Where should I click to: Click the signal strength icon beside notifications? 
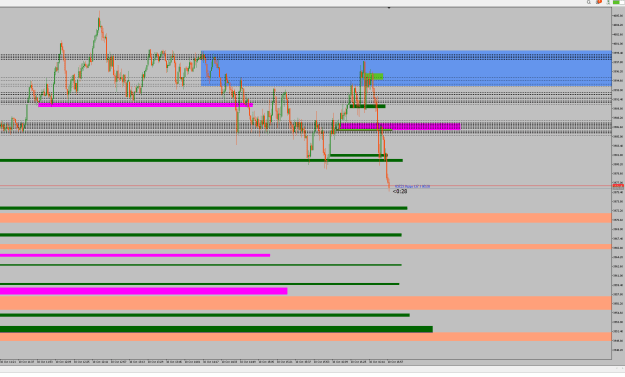click(608, 2)
